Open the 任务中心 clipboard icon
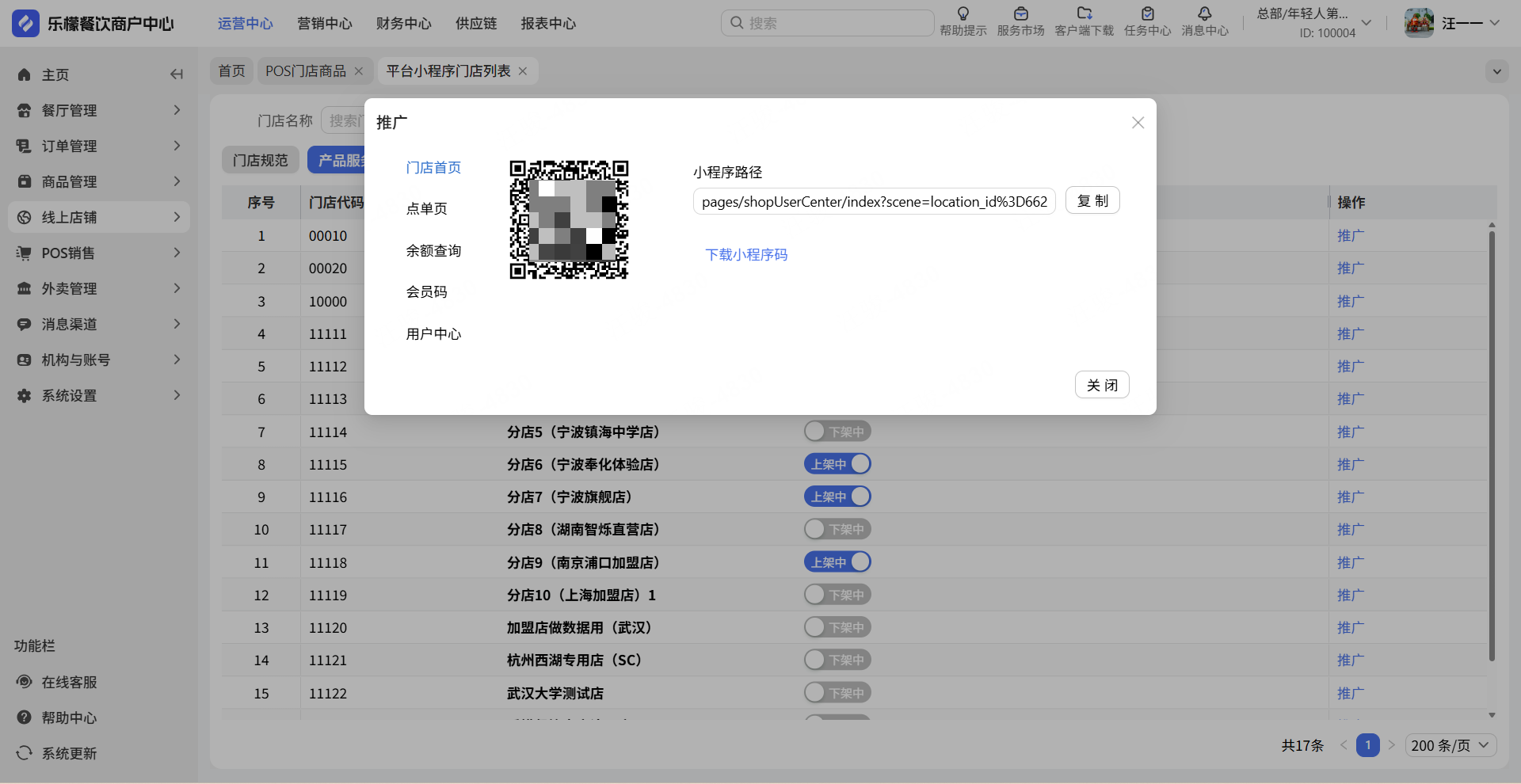The image size is (1521, 784). pyautogui.click(x=1147, y=13)
